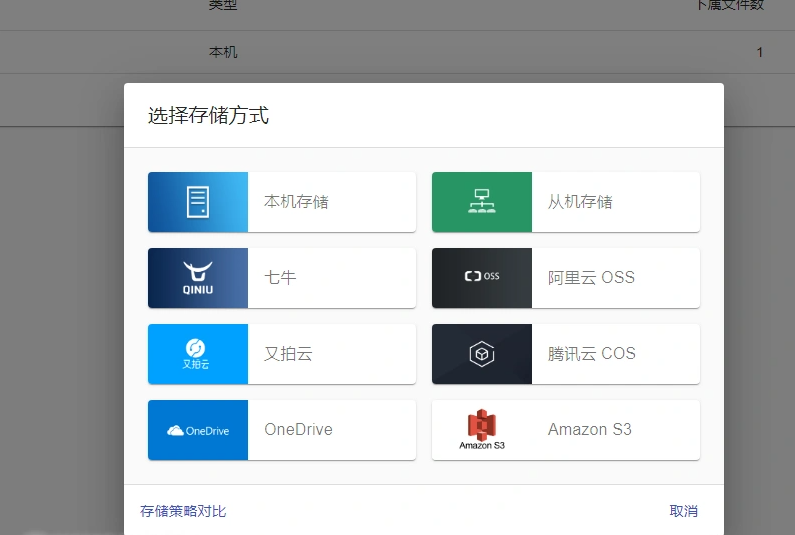Open the 存储策略对比 comparison link

pos(183,511)
